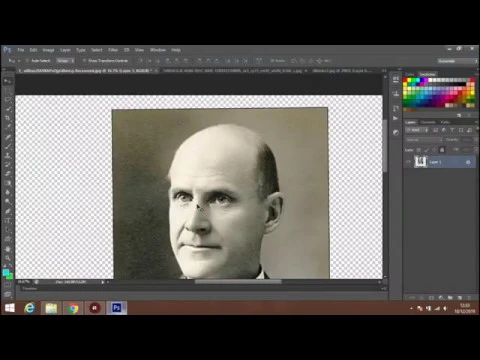Toggle filter for pixel layers
480x360 pixels.
[x=435, y=130]
